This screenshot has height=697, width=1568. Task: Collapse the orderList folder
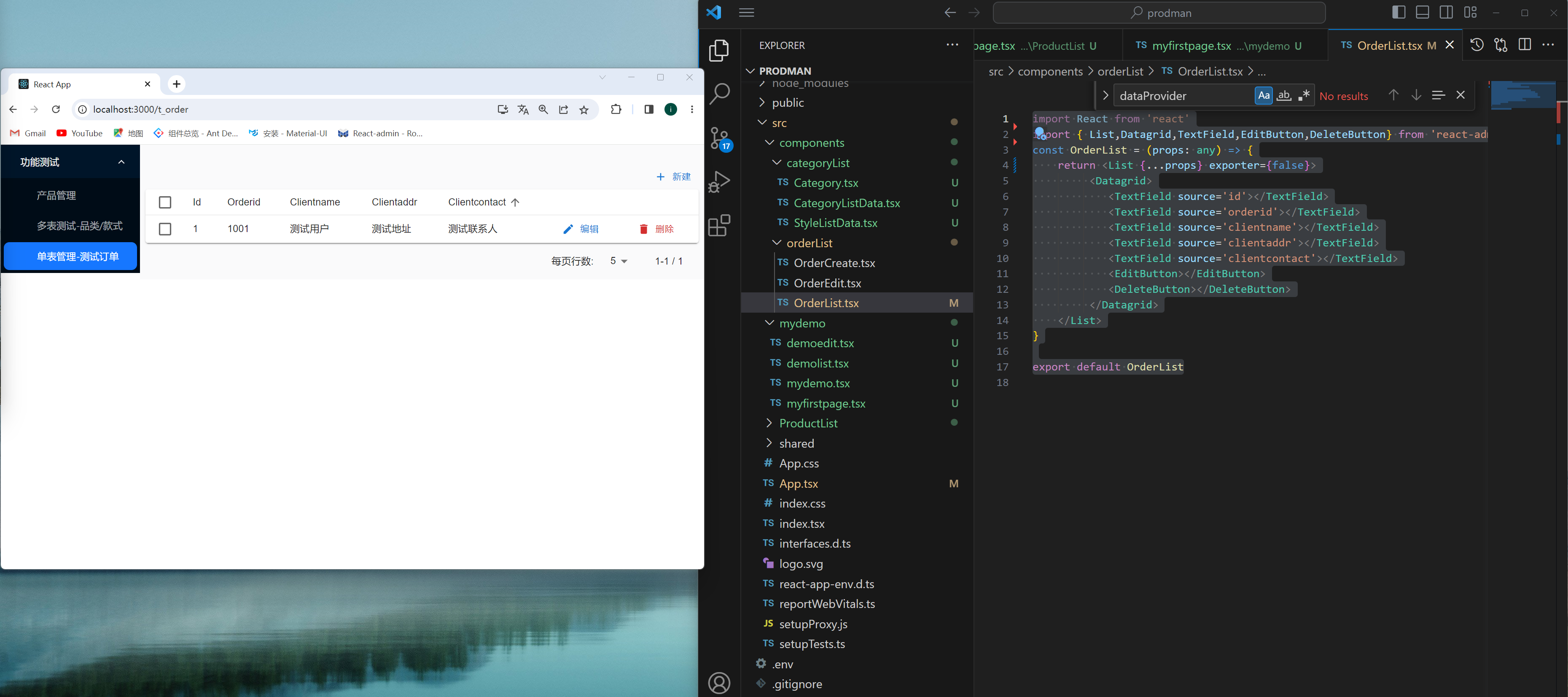click(777, 243)
